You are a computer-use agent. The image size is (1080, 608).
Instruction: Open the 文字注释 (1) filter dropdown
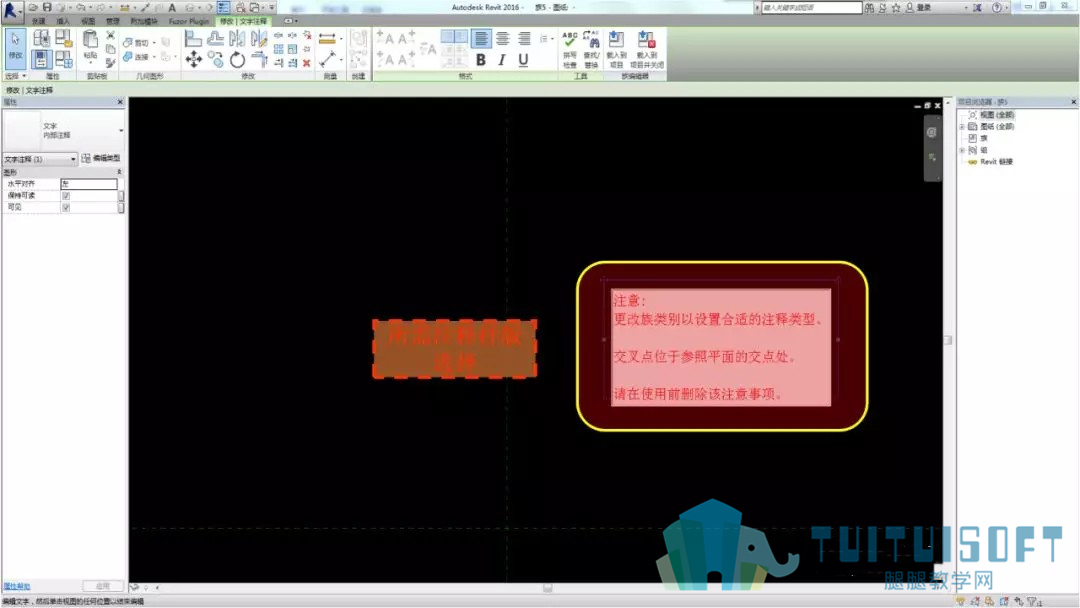point(40,159)
